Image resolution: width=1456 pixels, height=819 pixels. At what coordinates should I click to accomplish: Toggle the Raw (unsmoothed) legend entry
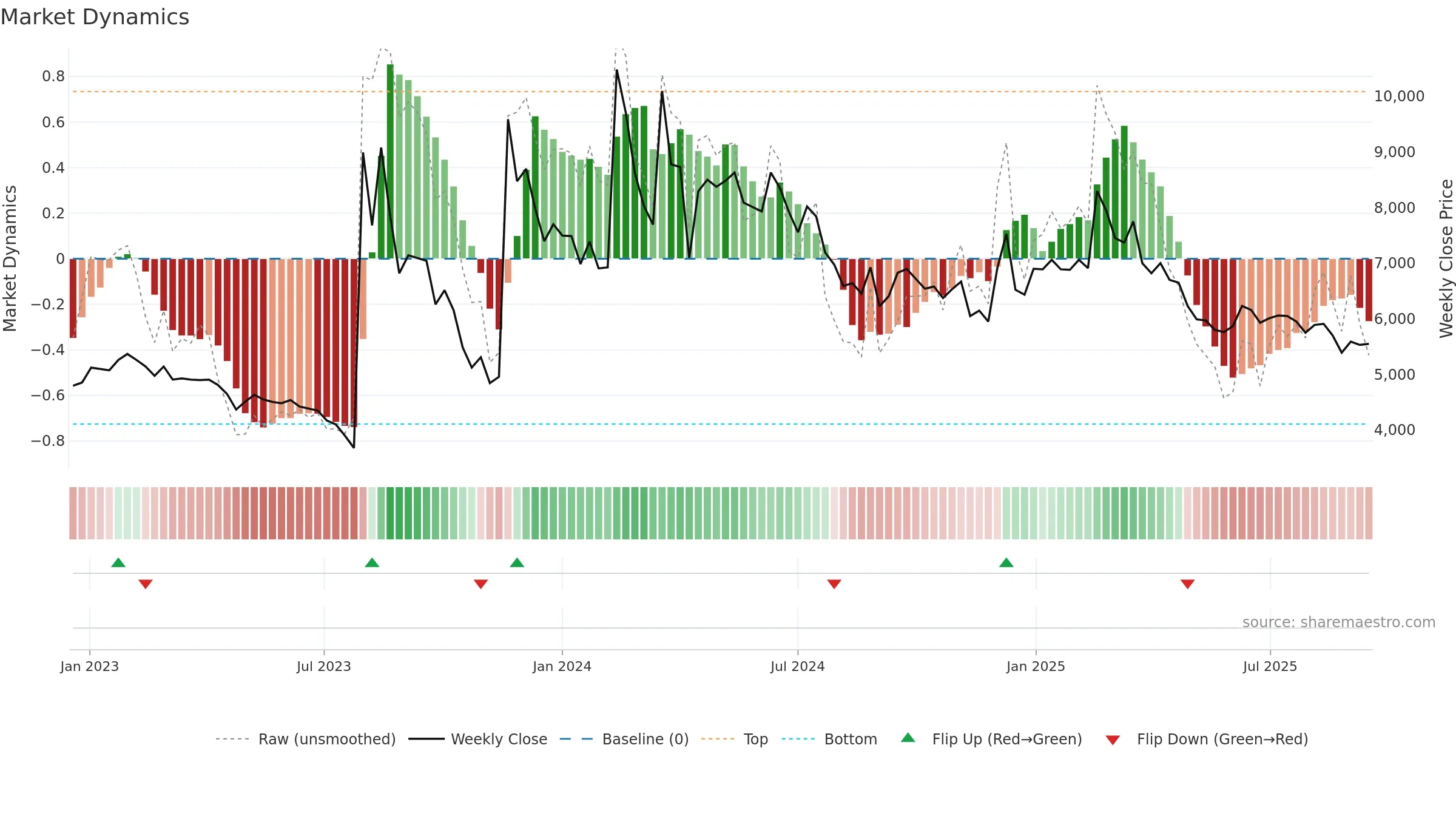[305, 739]
